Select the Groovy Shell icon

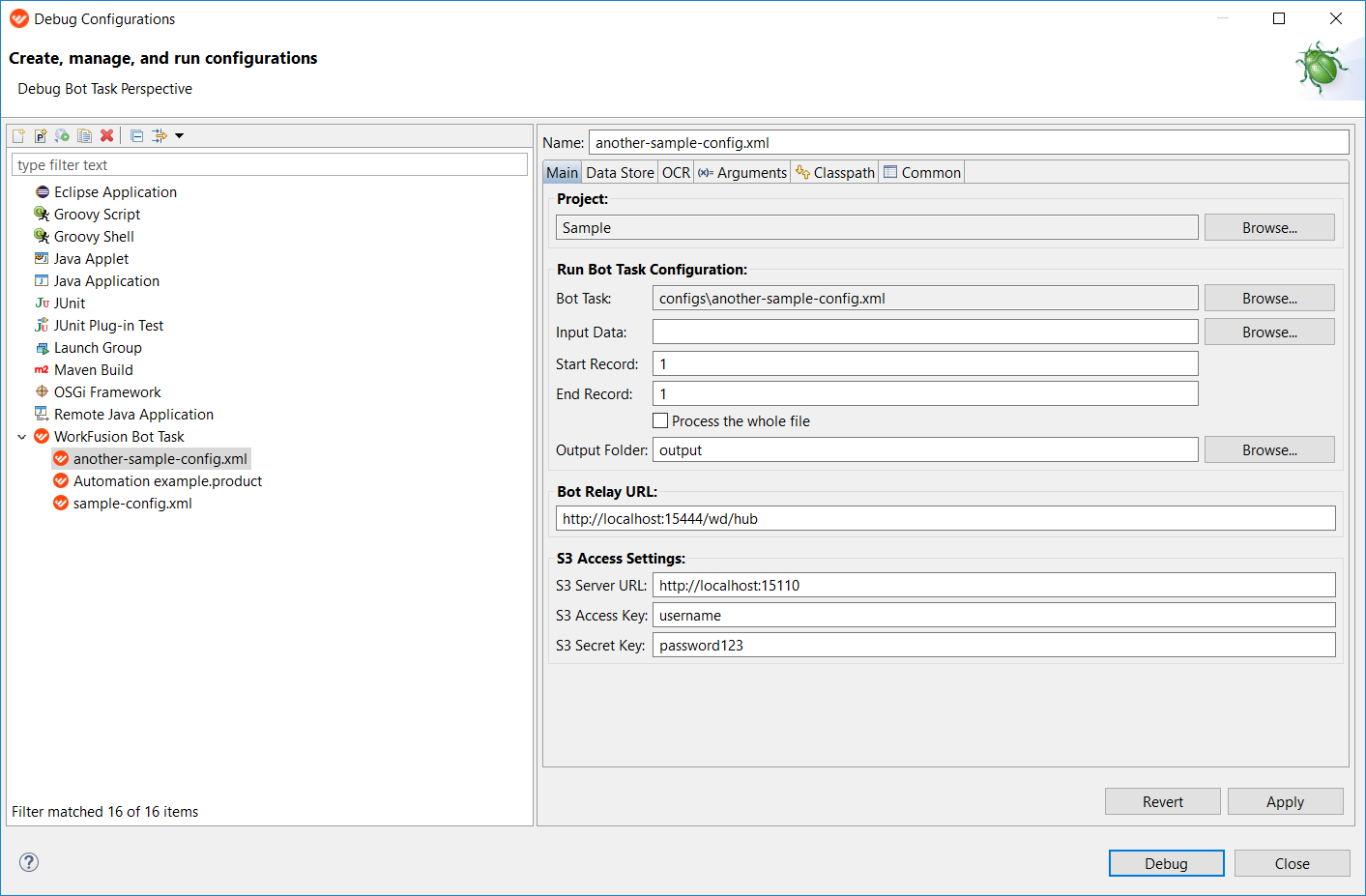42,237
